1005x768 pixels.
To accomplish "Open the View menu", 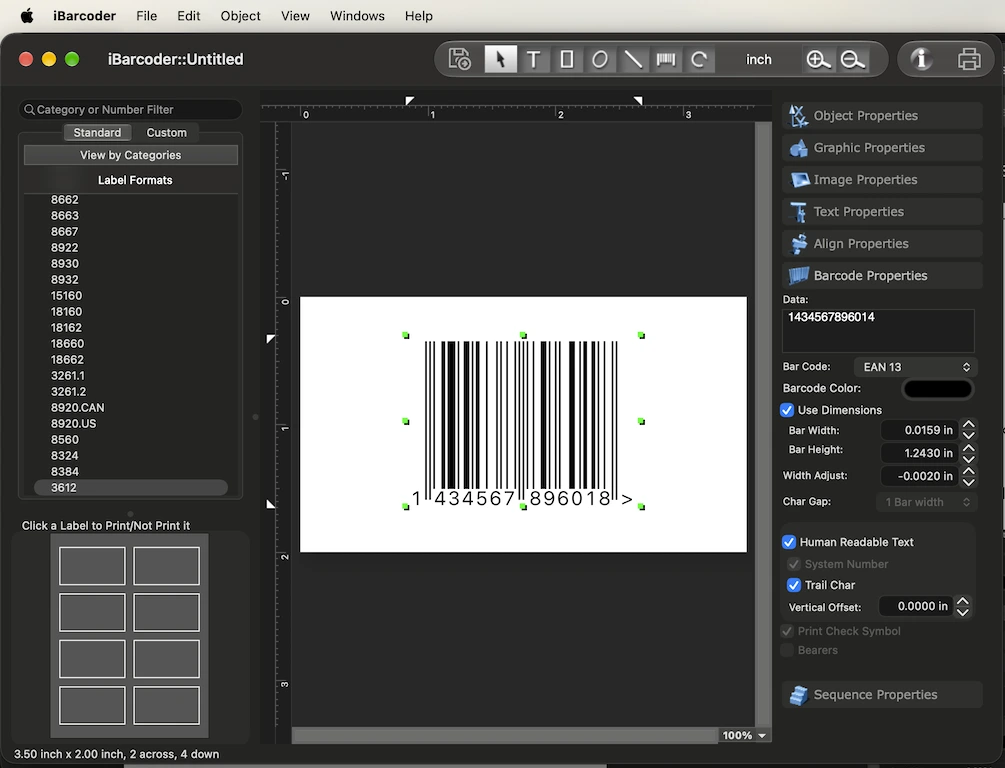I will click(295, 15).
